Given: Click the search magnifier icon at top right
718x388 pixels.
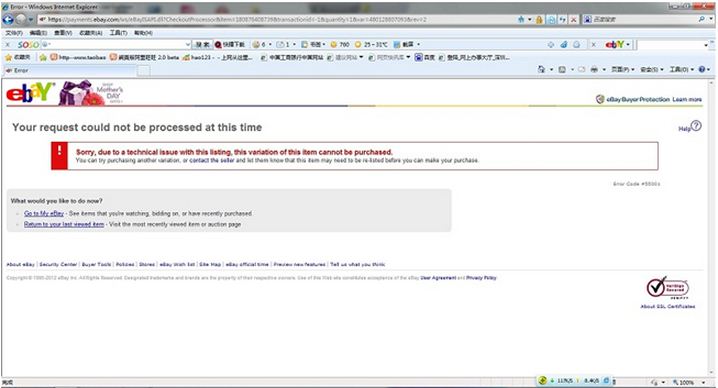Looking at the screenshot, I should [x=702, y=19].
